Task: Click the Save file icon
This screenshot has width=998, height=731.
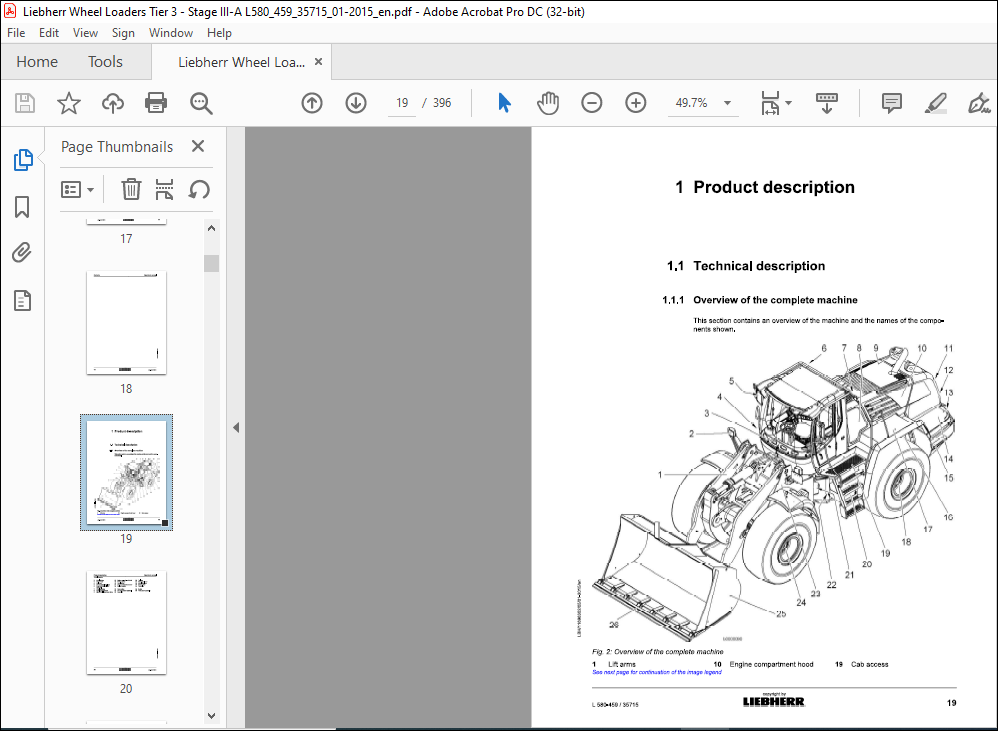Action: (25, 103)
